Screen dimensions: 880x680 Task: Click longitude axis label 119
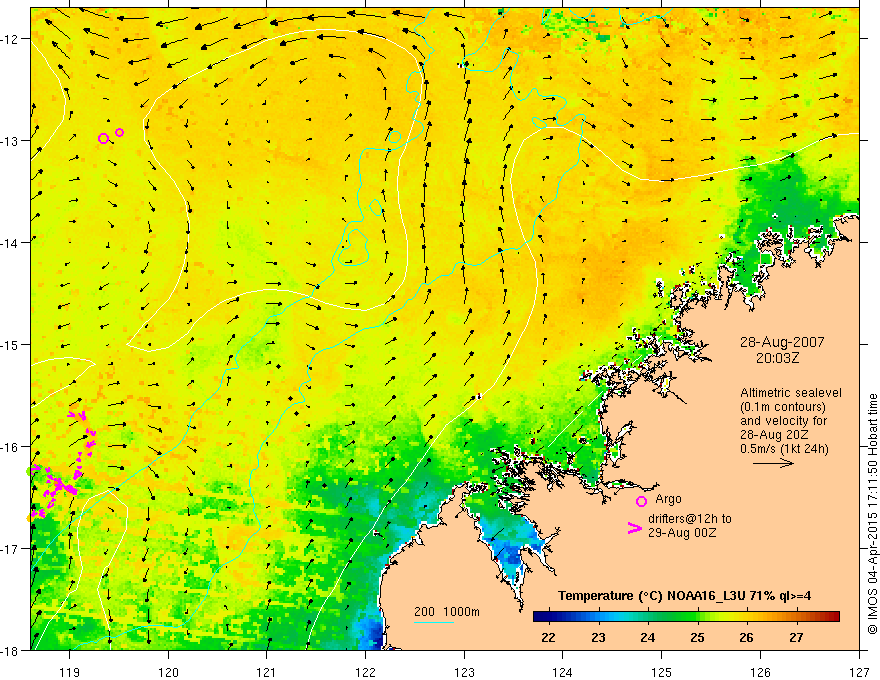69,672
